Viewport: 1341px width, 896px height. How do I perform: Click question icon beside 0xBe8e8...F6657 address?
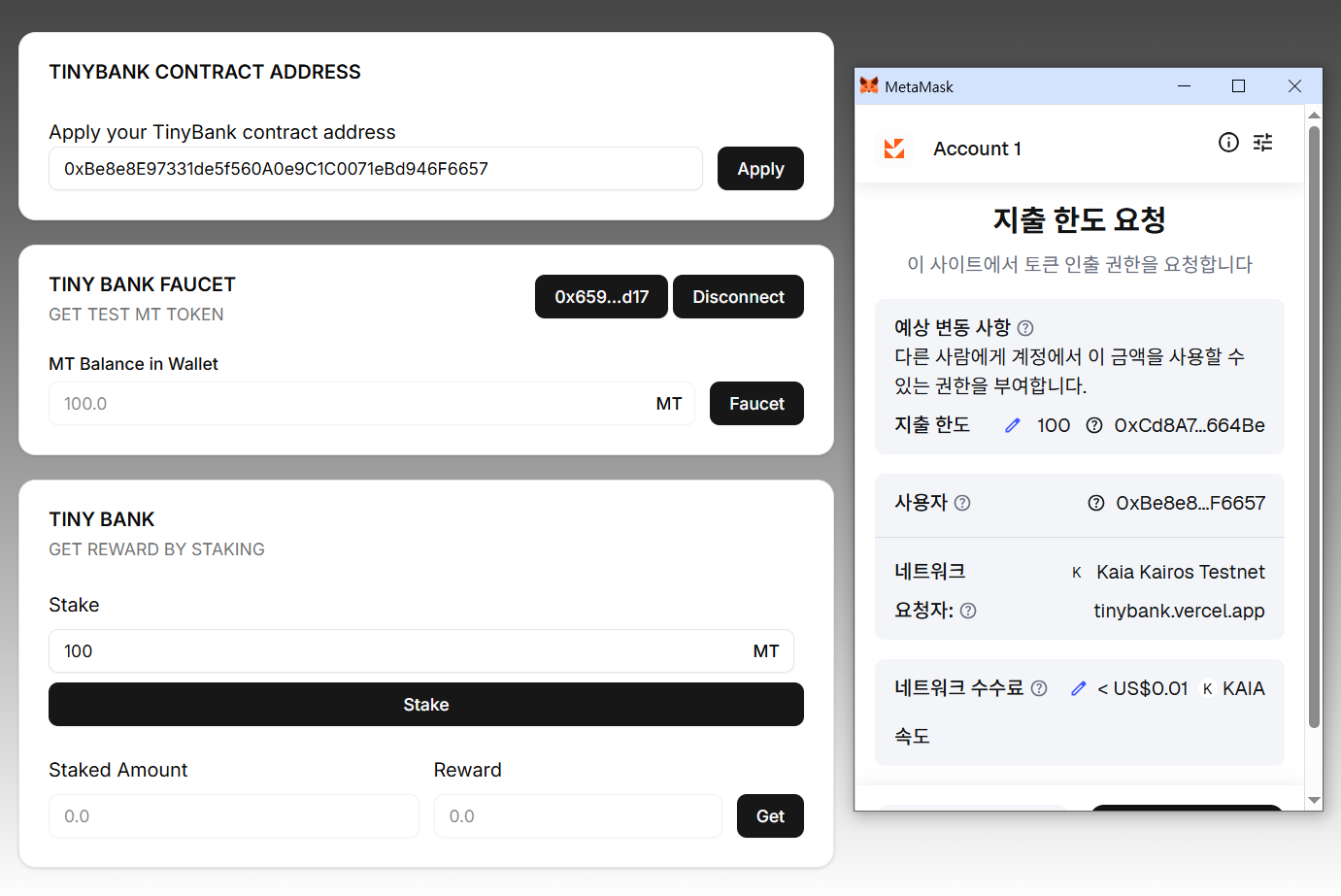1096,503
